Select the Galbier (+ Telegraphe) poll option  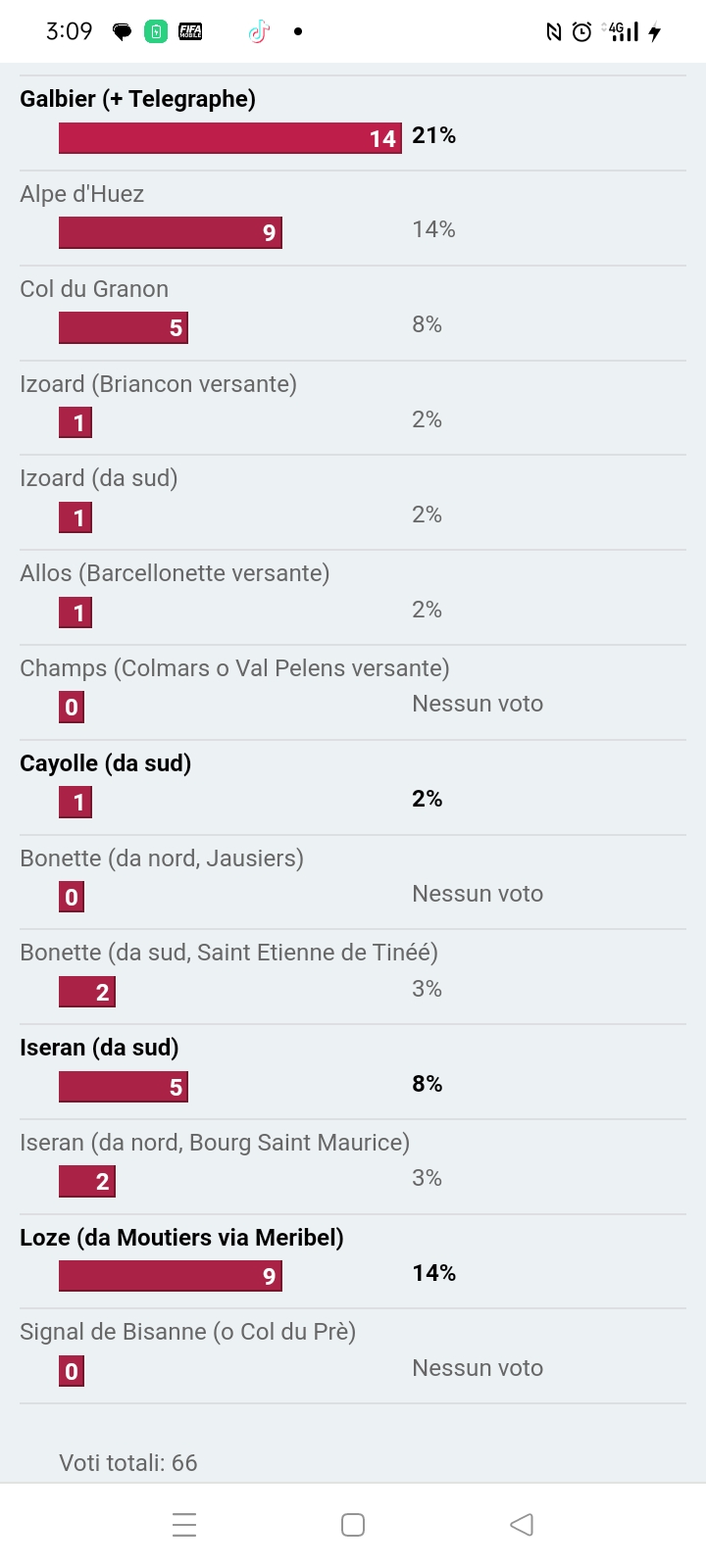(138, 99)
